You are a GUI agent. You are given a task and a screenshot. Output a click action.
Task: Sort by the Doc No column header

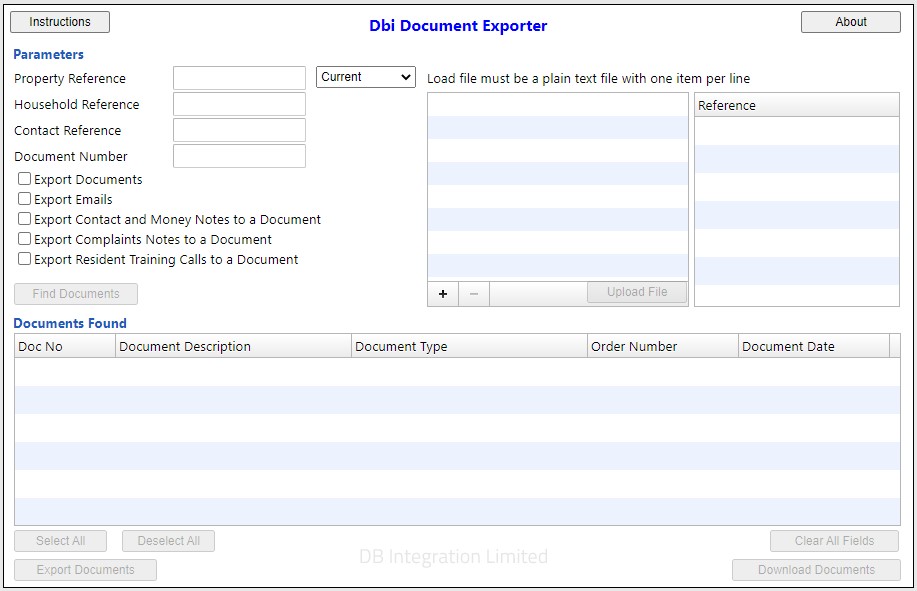pyautogui.click(x=65, y=346)
